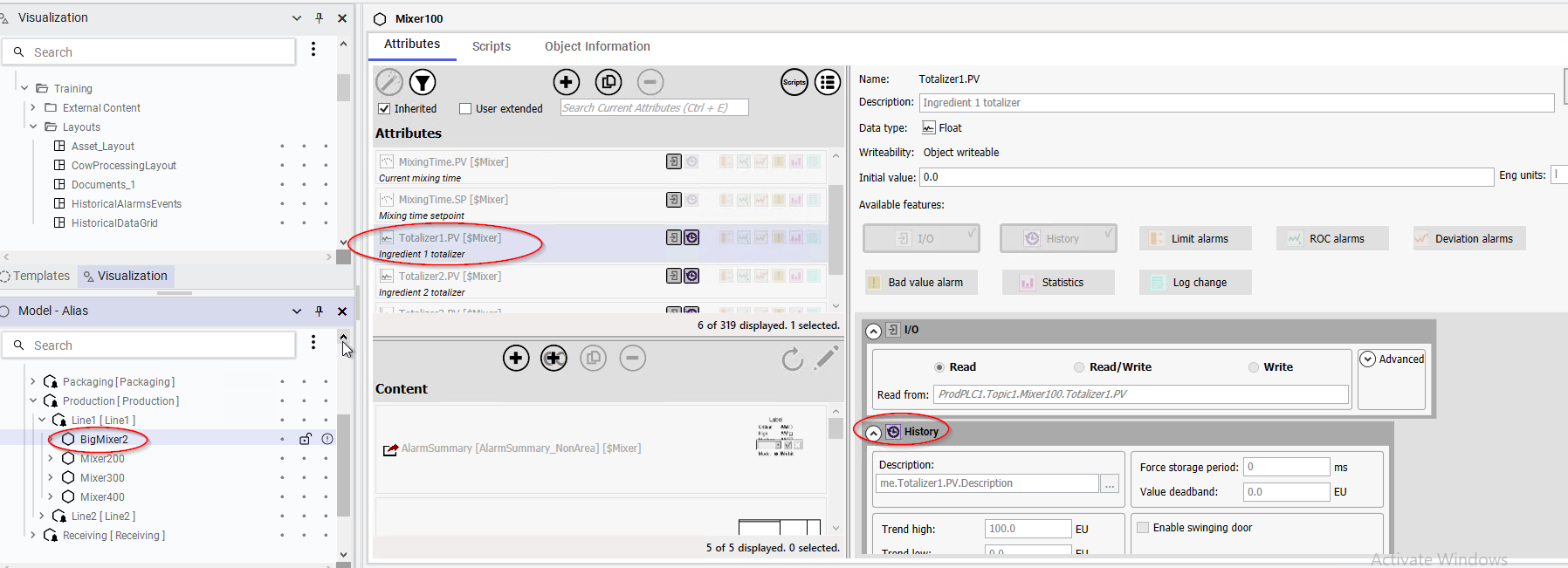Select the Read radio button

pos(939,367)
